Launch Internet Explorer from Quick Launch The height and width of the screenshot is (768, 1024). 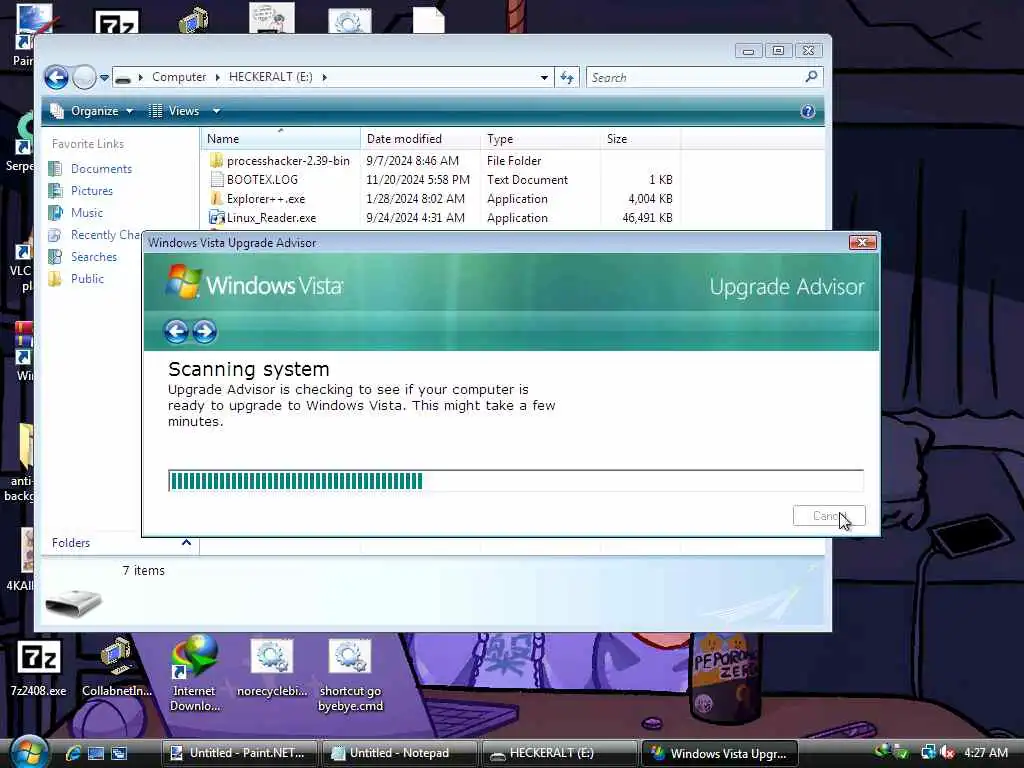pyautogui.click(x=72, y=753)
